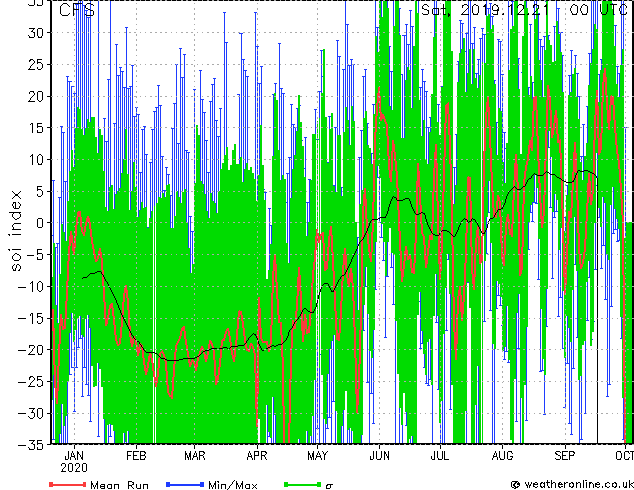
Task: Click the y-axis value -15
Action: [x=32, y=318]
